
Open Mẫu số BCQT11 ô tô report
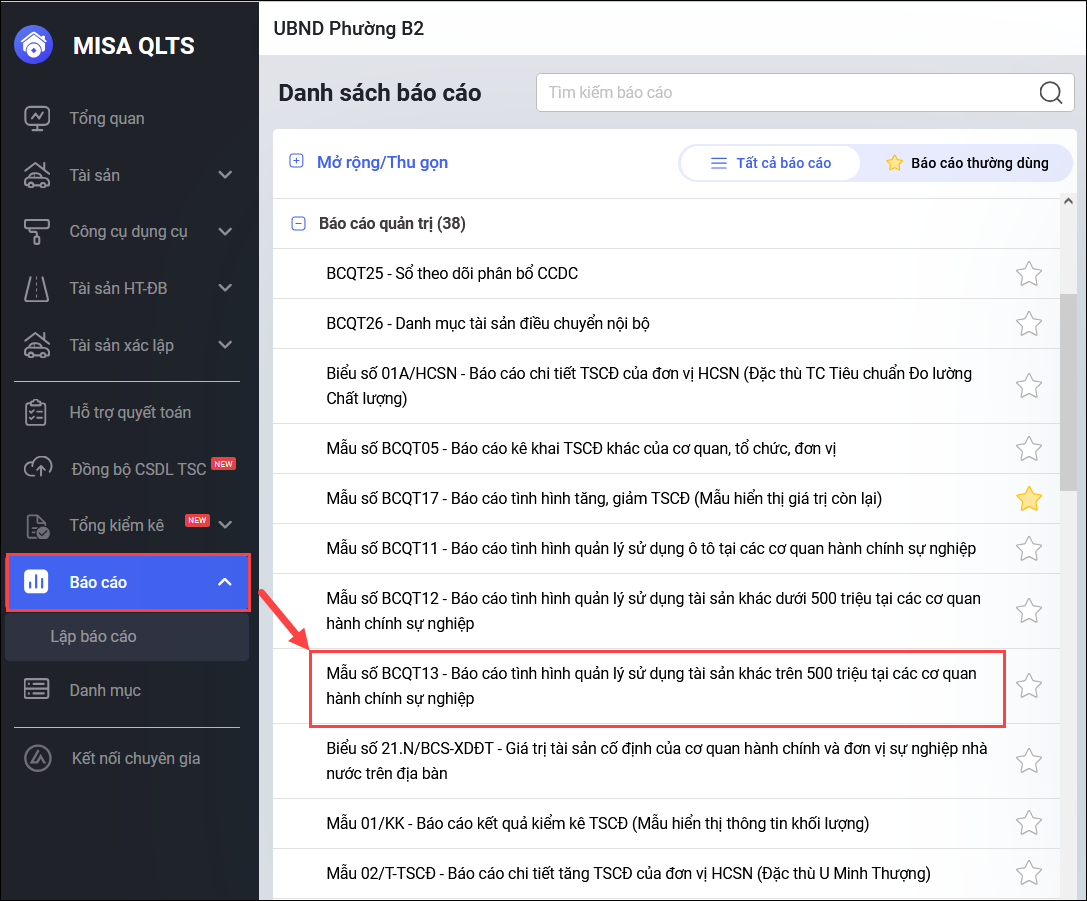click(651, 548)
